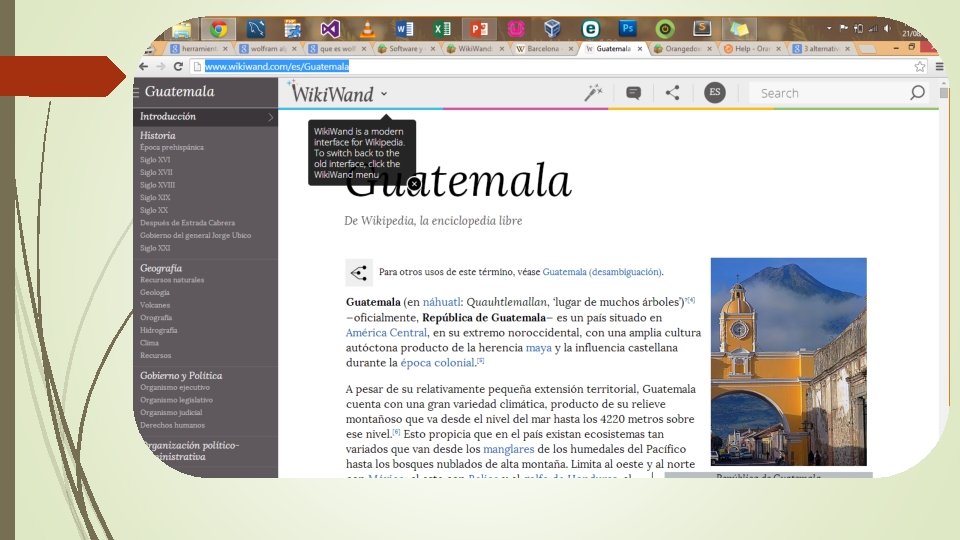Switch to the 'herramient' tab
The height and width of the screenshot is (540, 960).
click(199, 48)
